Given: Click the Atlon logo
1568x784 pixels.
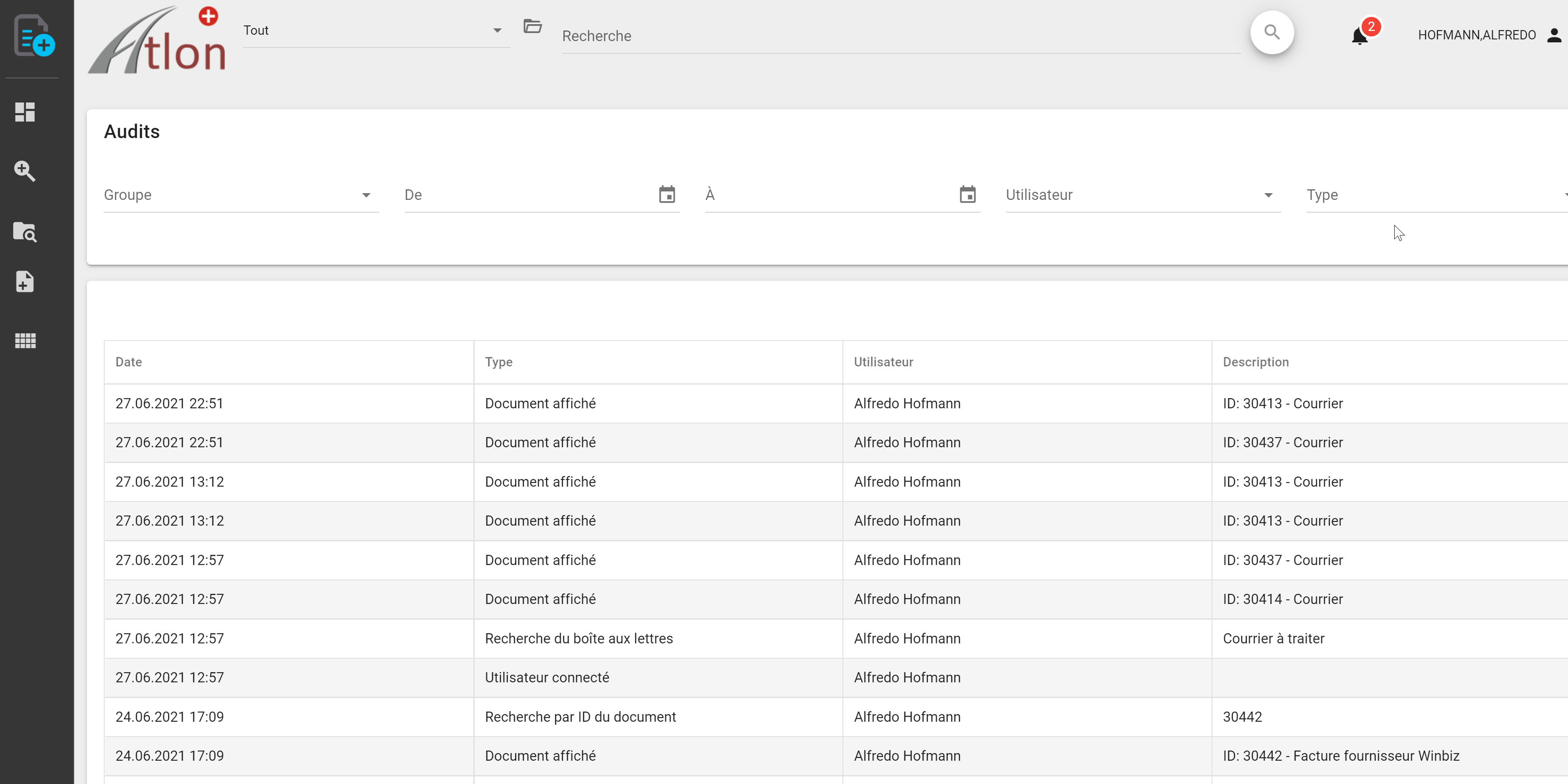Looking at the screenshot, I should point(157,40).
